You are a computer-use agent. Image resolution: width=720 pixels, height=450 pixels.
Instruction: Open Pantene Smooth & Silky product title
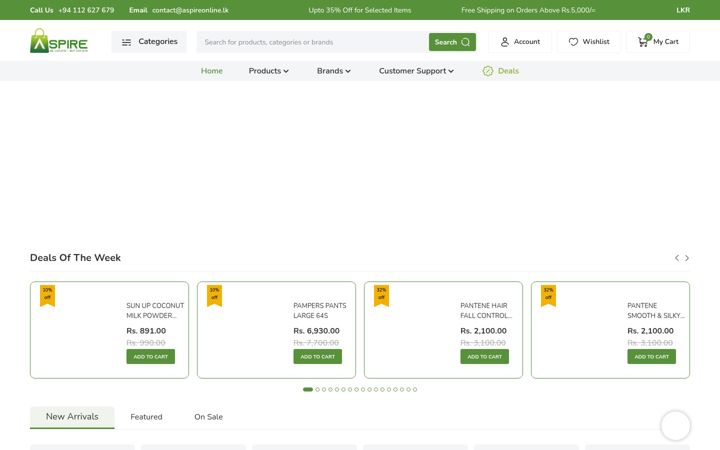click(656, 310)
